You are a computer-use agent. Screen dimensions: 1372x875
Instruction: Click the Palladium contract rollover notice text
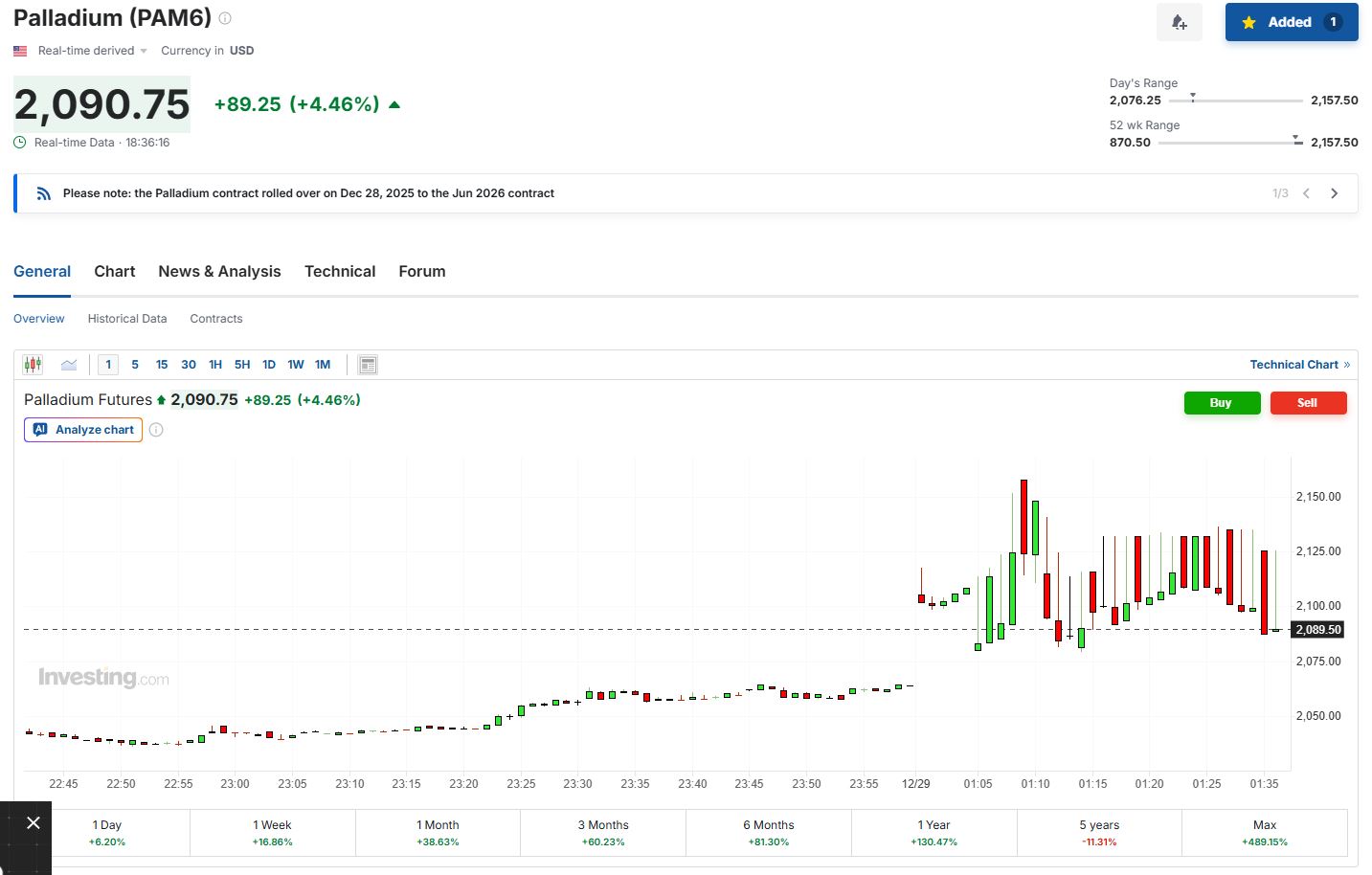(308, 193)
